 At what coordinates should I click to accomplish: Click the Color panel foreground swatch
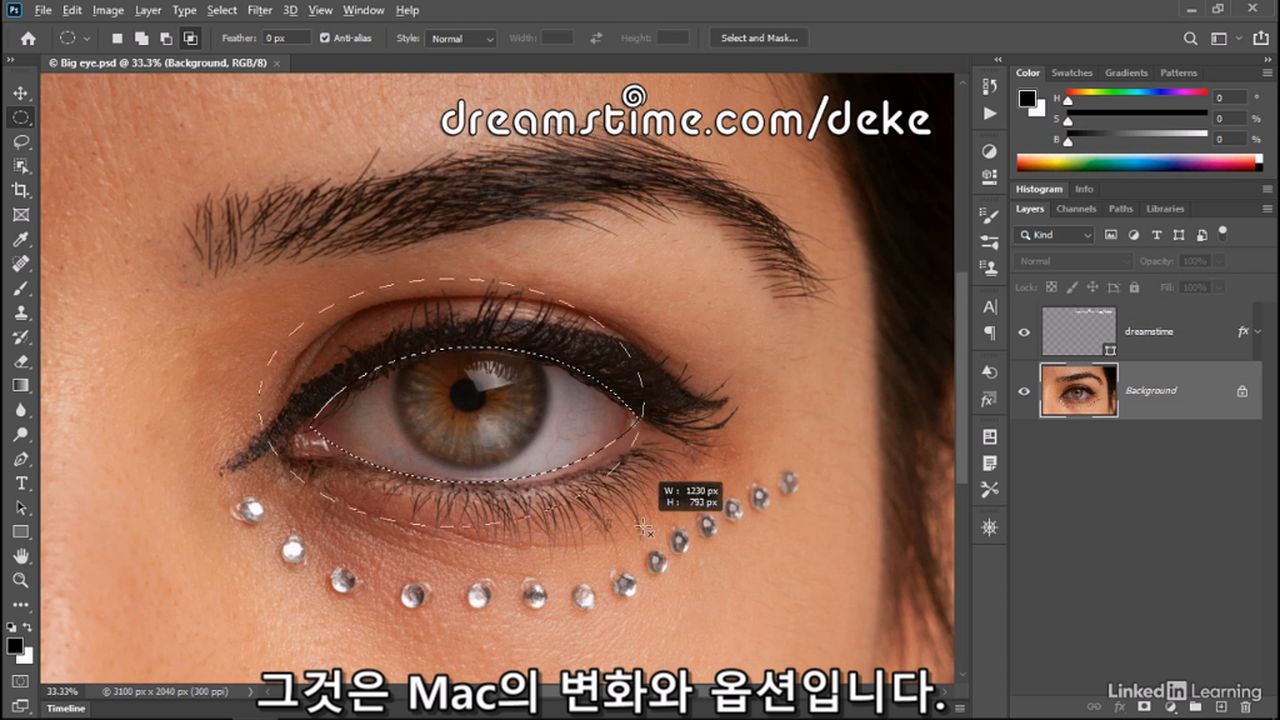click(1027, 98)
